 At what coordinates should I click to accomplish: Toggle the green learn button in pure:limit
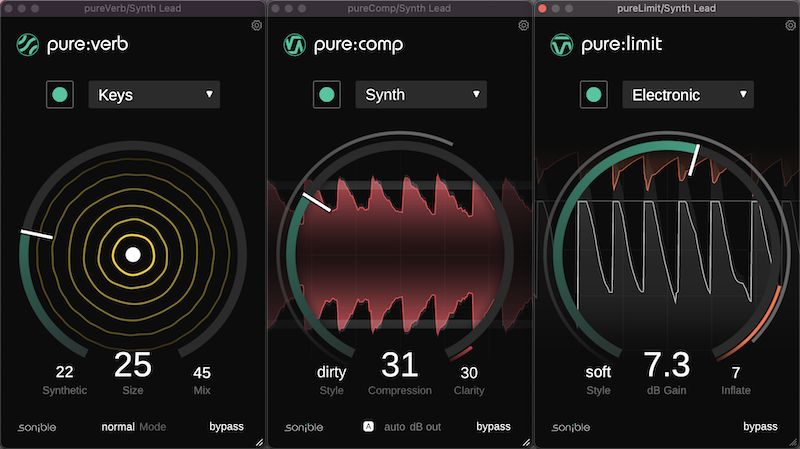pos(594,95)
